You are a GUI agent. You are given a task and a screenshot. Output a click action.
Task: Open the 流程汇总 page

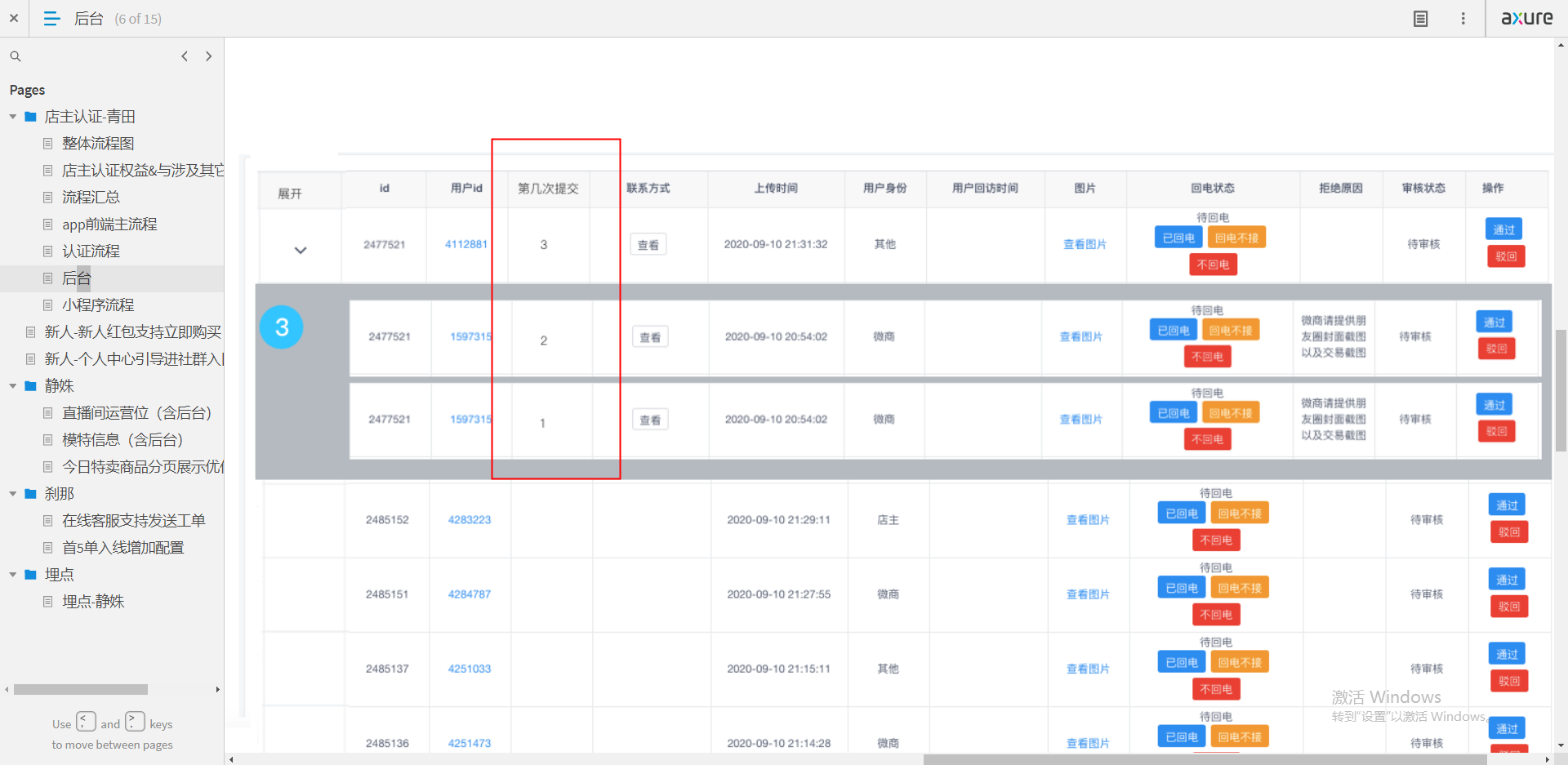(91, 198)
